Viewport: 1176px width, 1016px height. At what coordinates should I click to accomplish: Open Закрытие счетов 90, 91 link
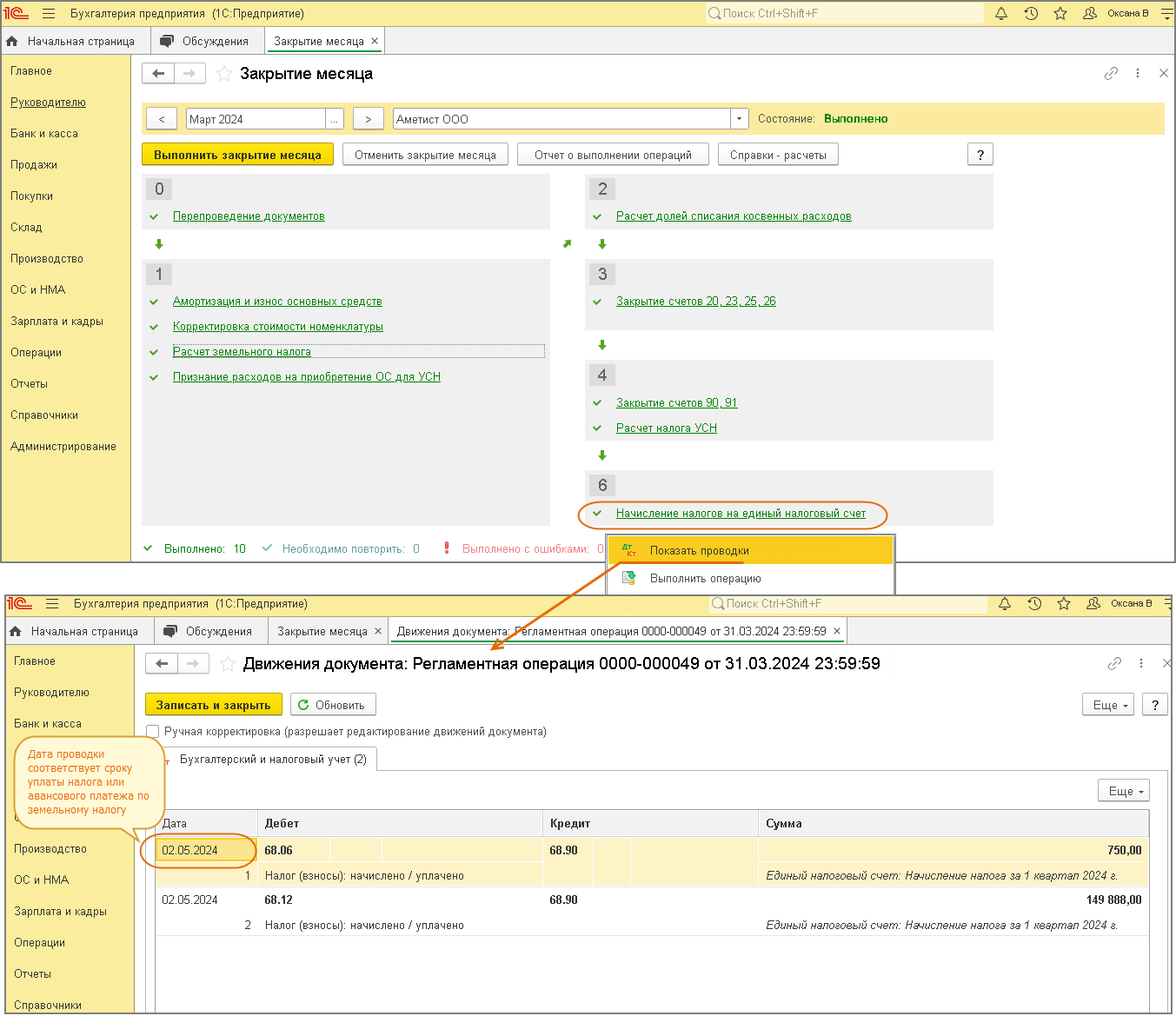[x=676, y=403]
